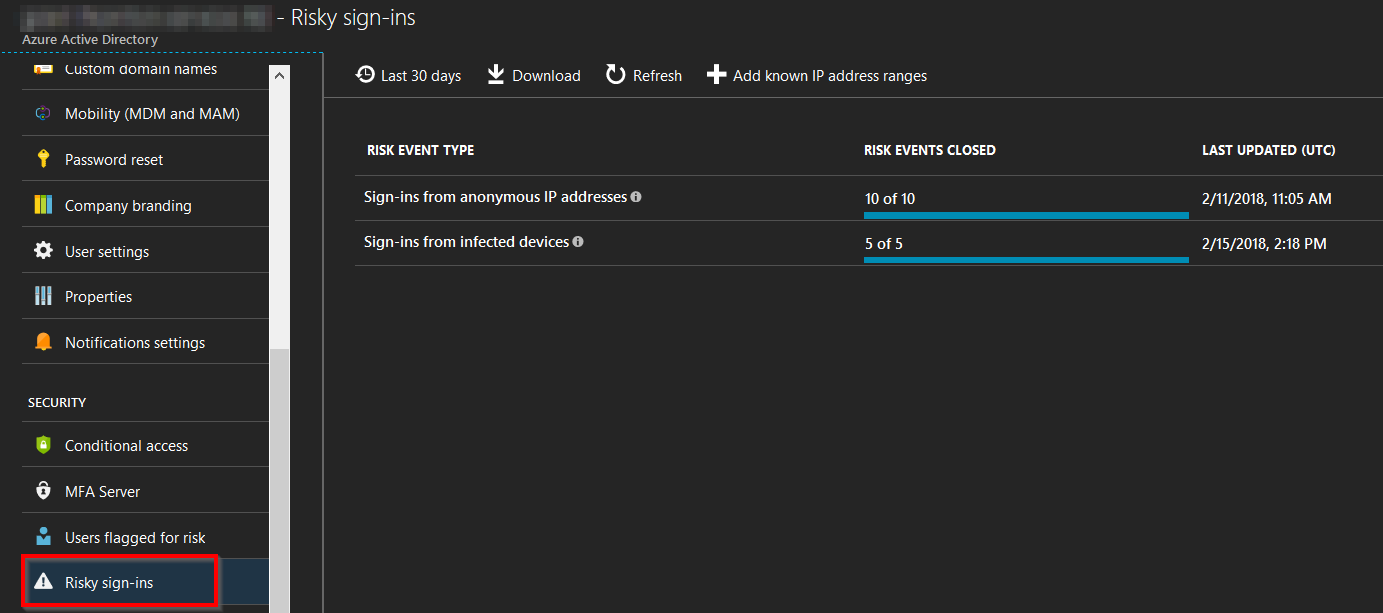Open Custom domain names menu item

tap(140, 69)
